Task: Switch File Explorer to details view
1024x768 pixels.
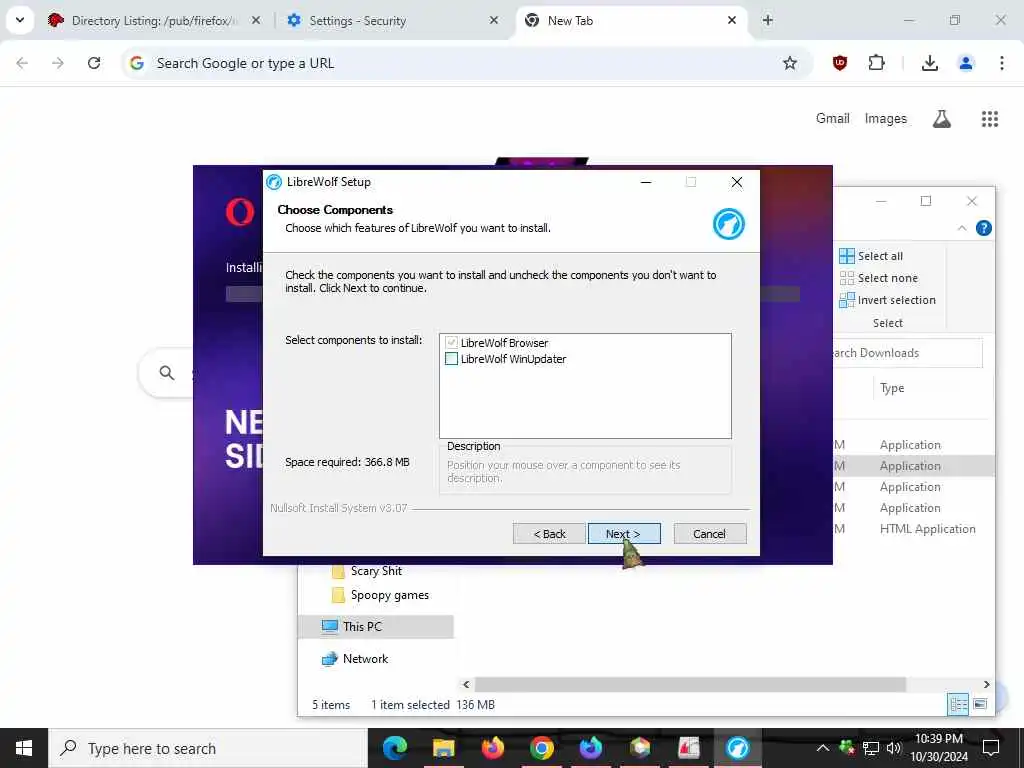Action: 958,704
